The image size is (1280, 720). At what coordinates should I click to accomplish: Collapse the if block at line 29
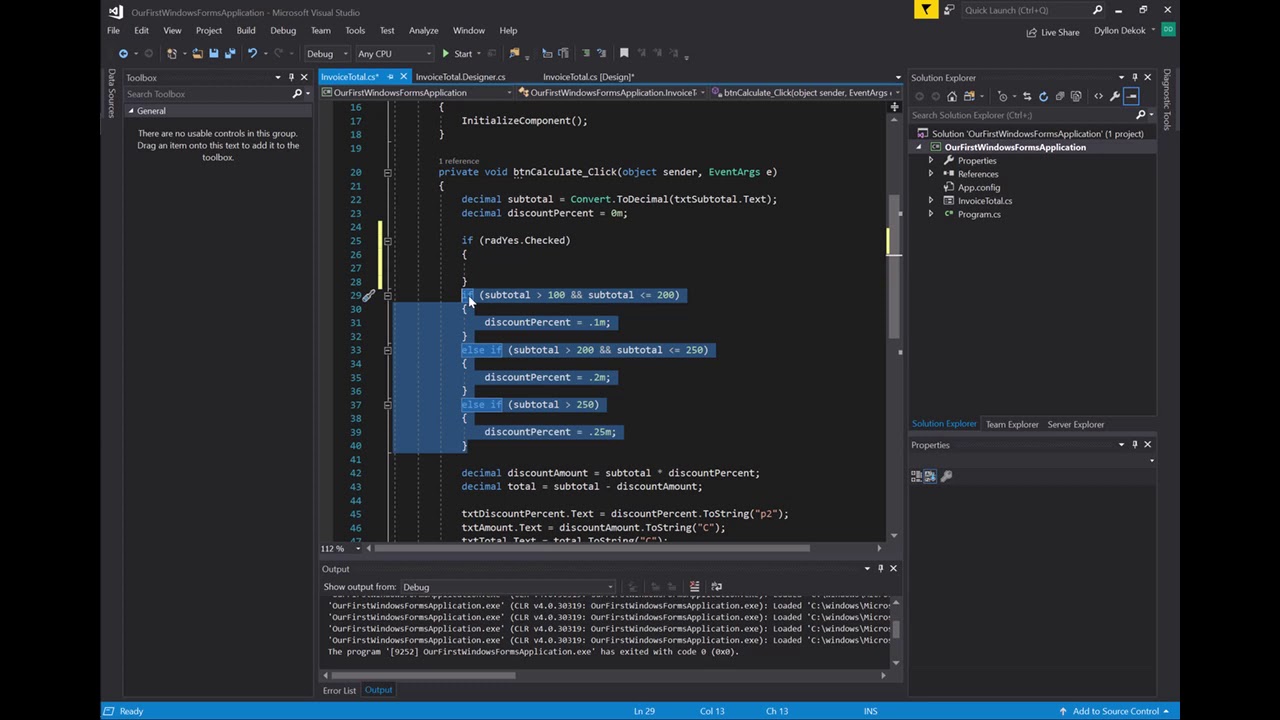click(x=387, y=295)
